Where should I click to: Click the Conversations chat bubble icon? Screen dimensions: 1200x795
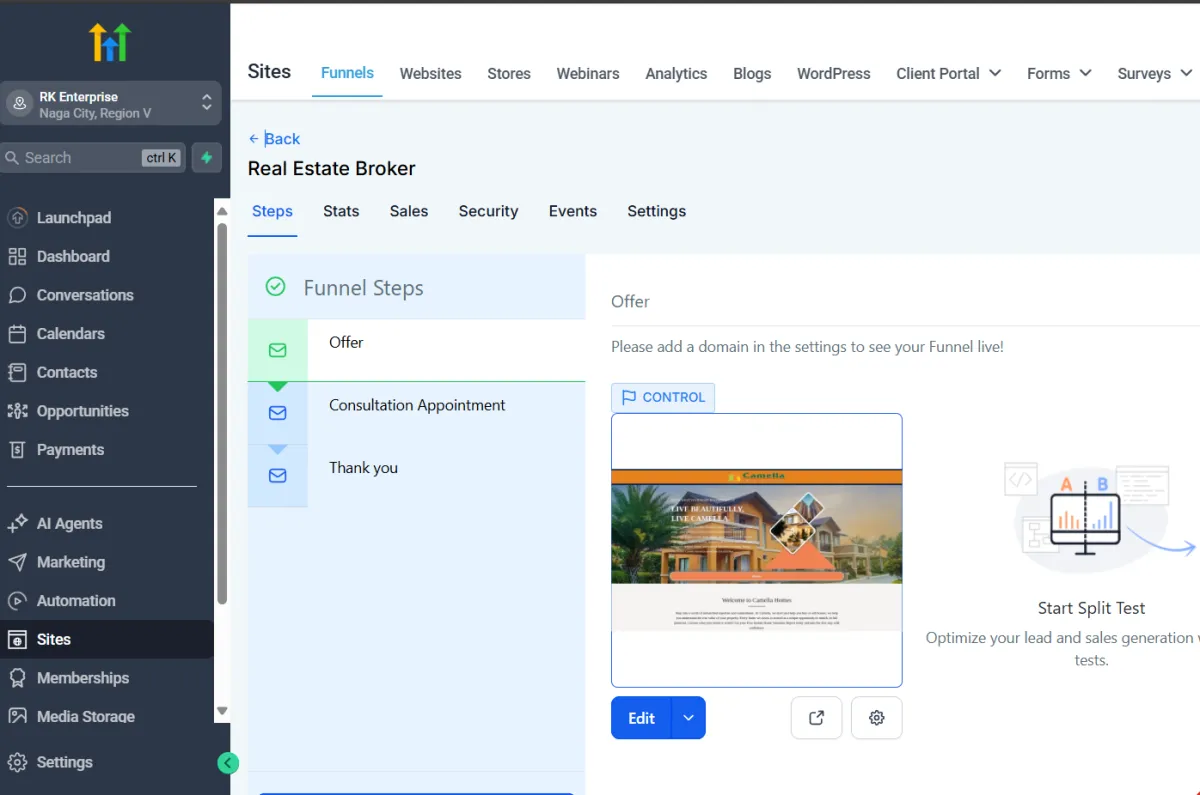click(x=17, y=295)
